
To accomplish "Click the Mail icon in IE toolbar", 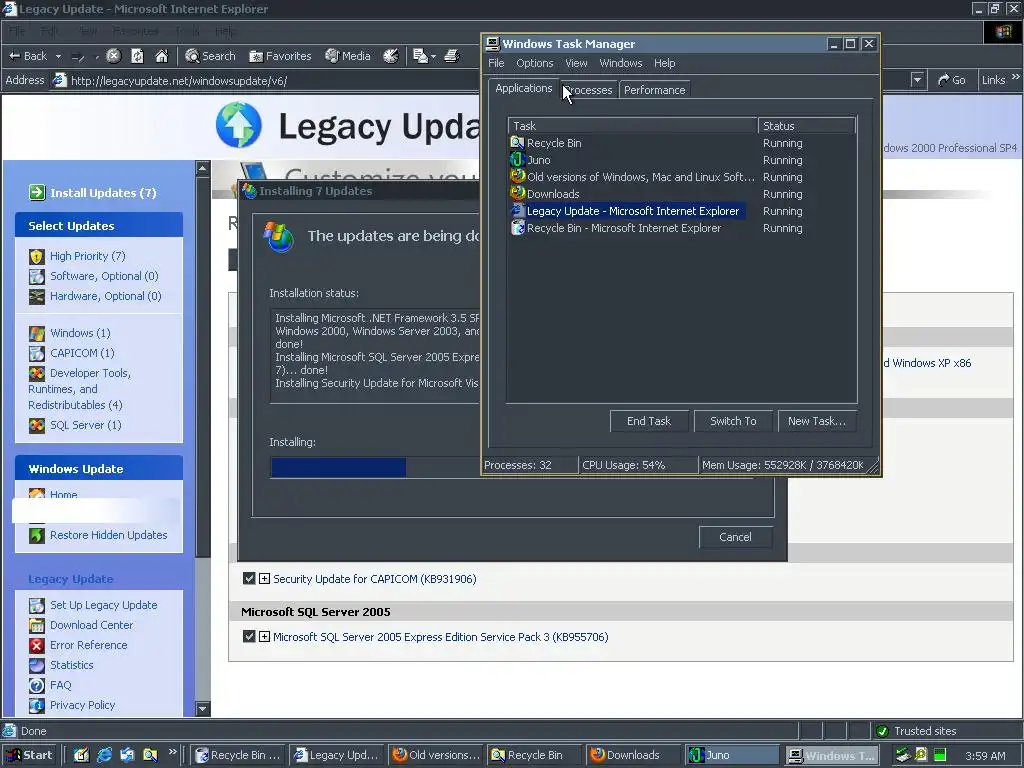I will pos(421,56).
